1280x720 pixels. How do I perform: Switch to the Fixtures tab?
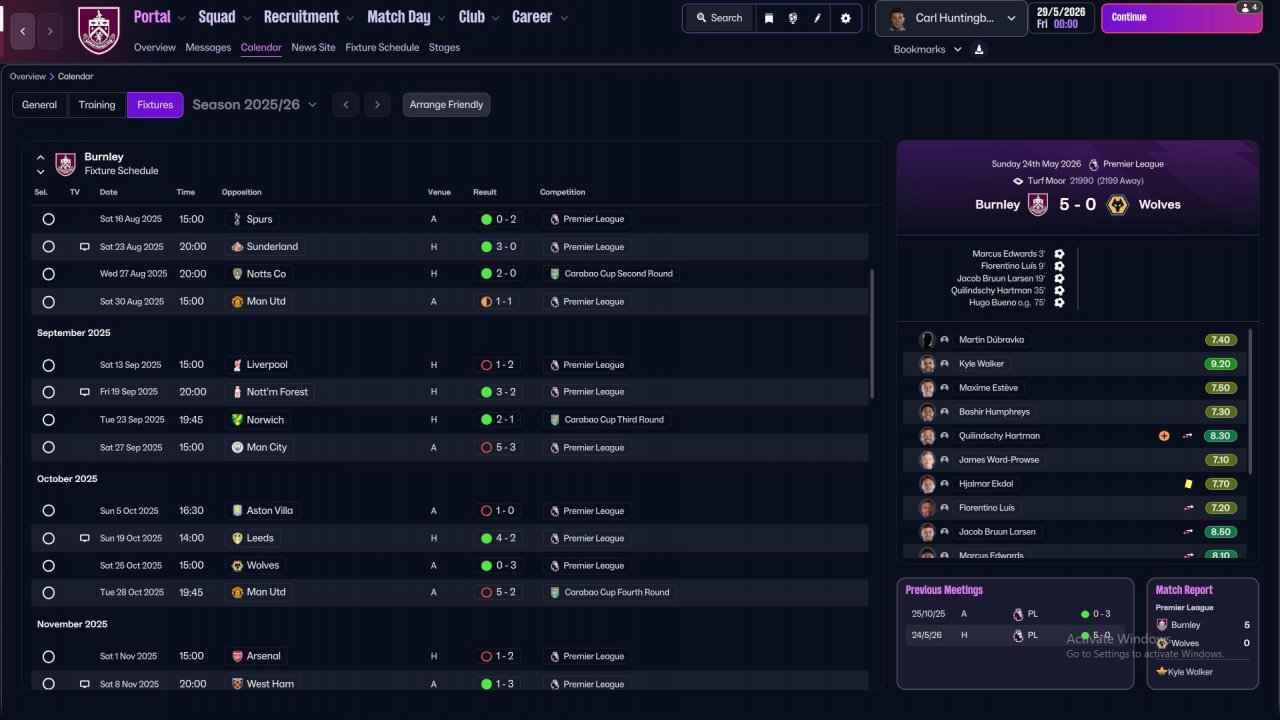pyautogui.click(x=155, y=105)
